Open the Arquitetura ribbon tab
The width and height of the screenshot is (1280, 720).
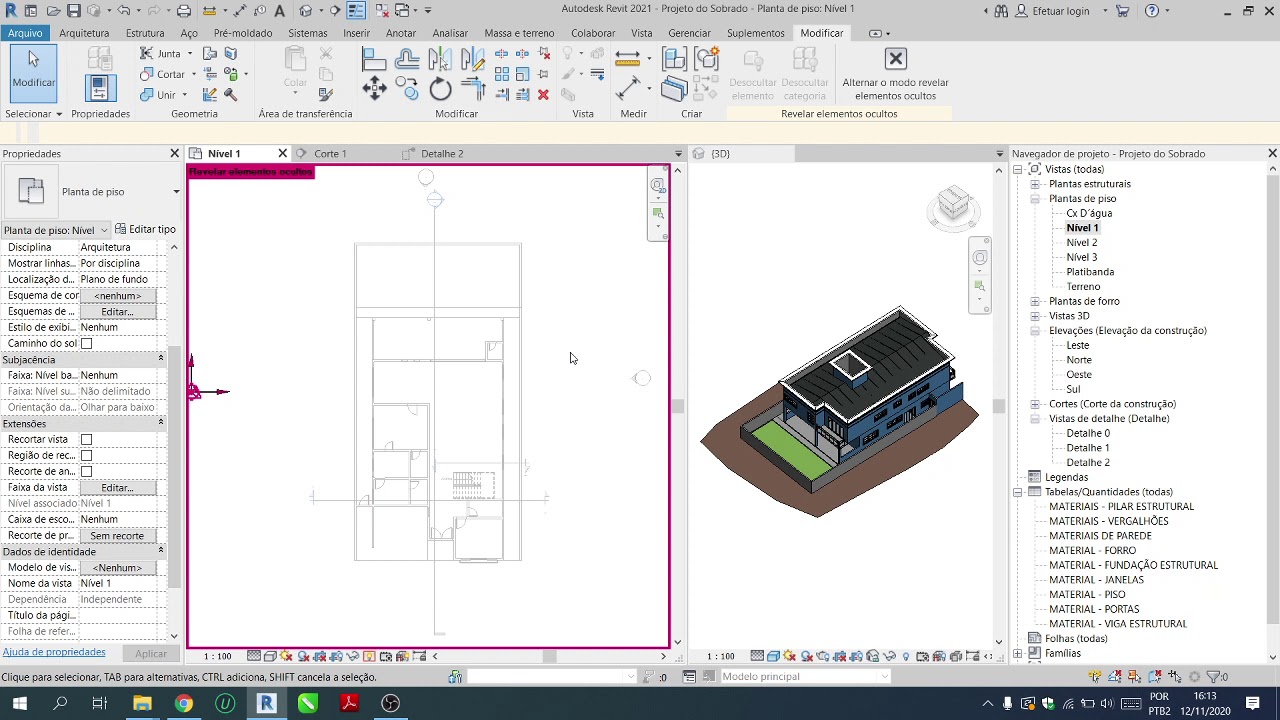pos(84,33)
